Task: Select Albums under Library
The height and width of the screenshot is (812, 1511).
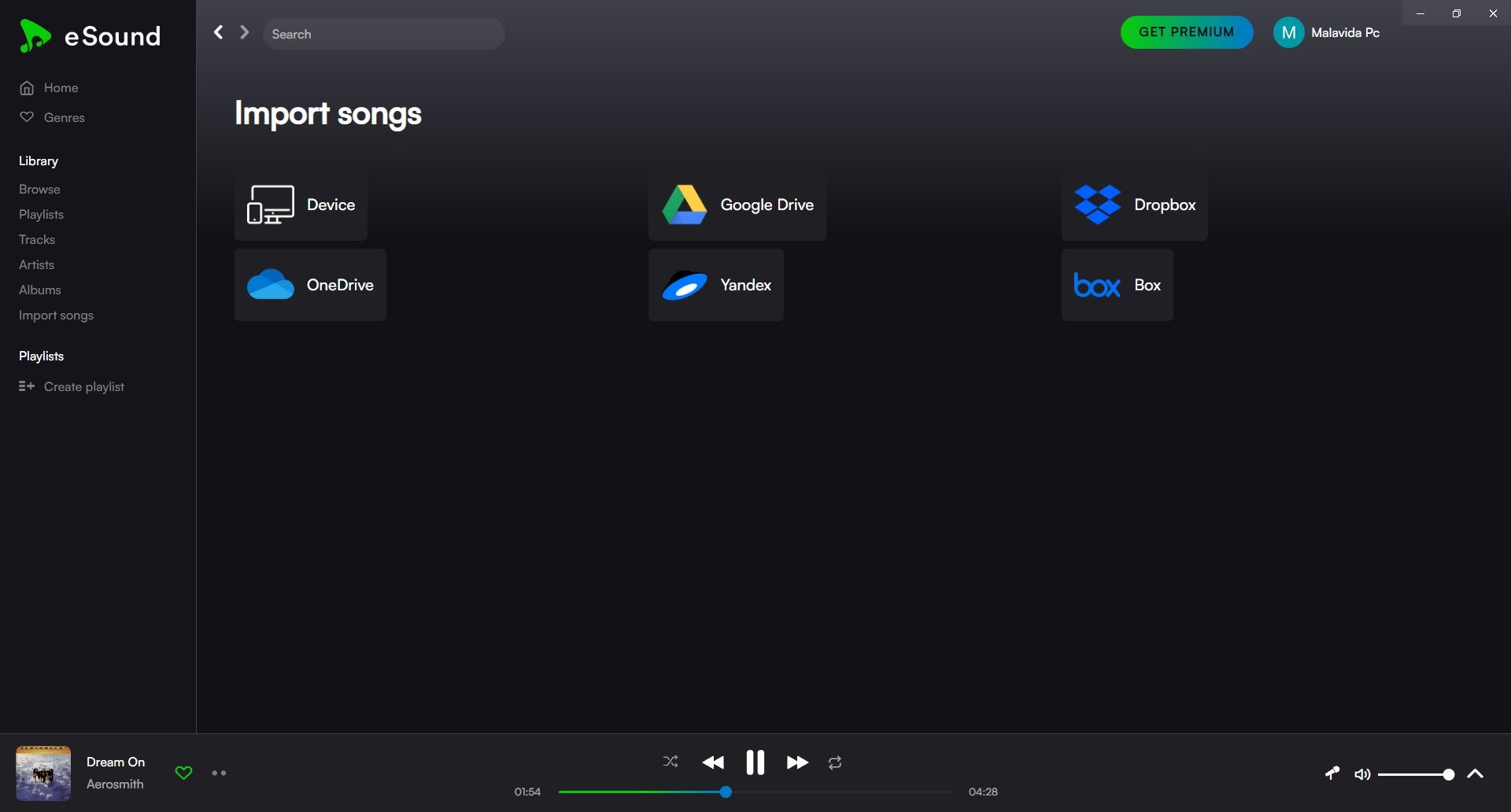Action: [x=39, y=290]
